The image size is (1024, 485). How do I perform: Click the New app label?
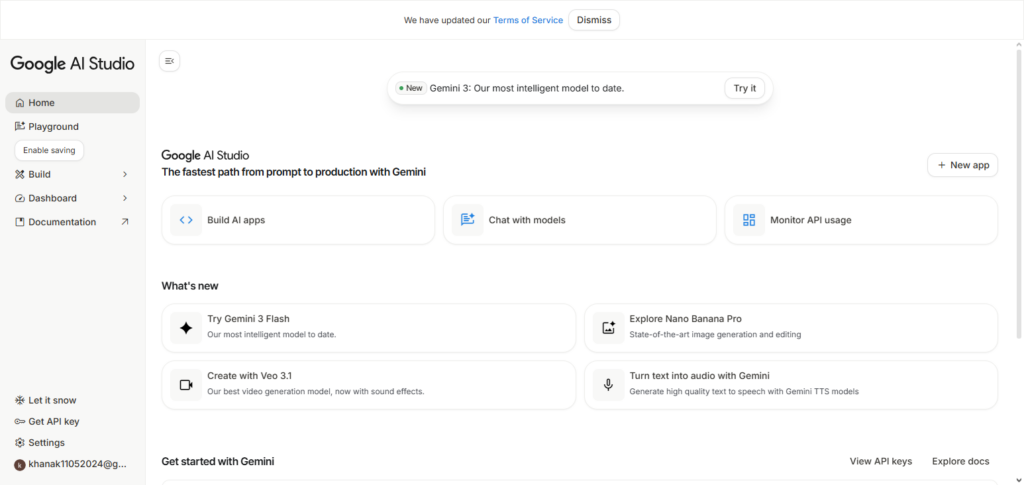click(970, 165)
